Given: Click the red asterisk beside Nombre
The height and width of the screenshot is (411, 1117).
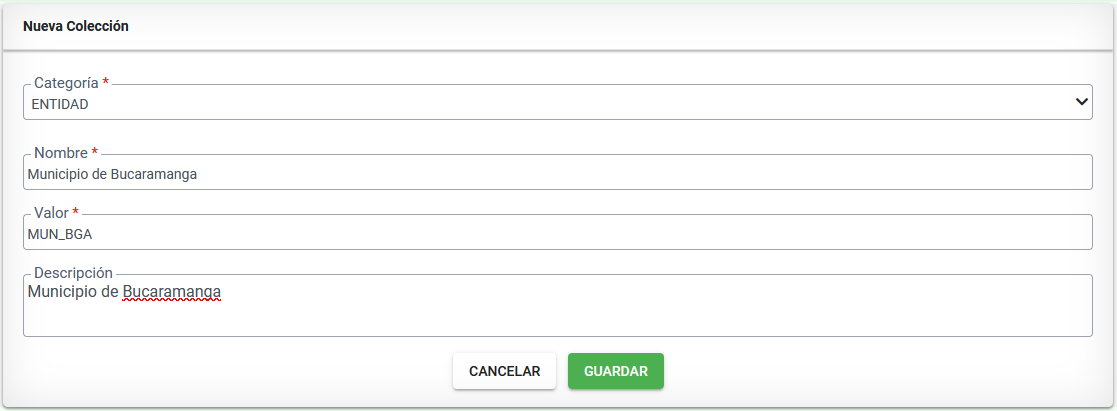Looking at the screenshot, I should coord(95,152).
